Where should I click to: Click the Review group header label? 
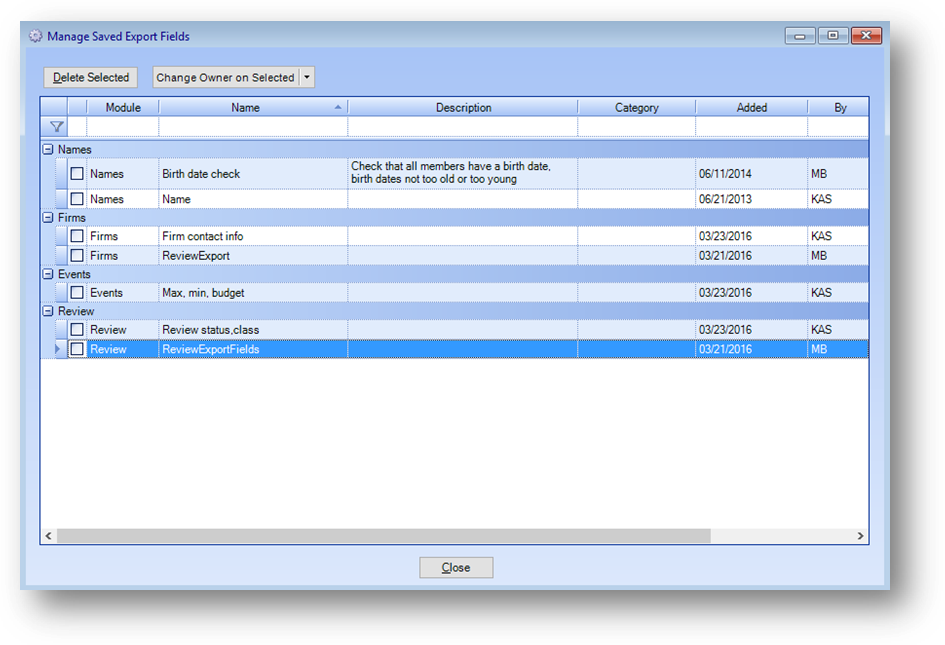click(76, 311)
